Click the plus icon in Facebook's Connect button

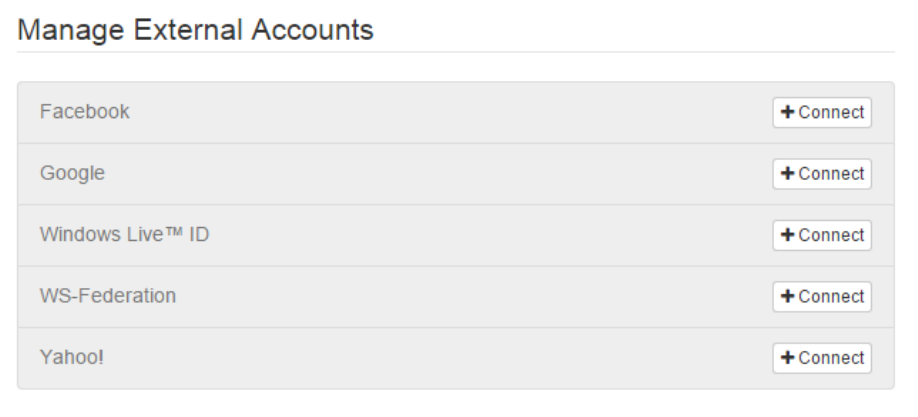click(x=788, y=113)
